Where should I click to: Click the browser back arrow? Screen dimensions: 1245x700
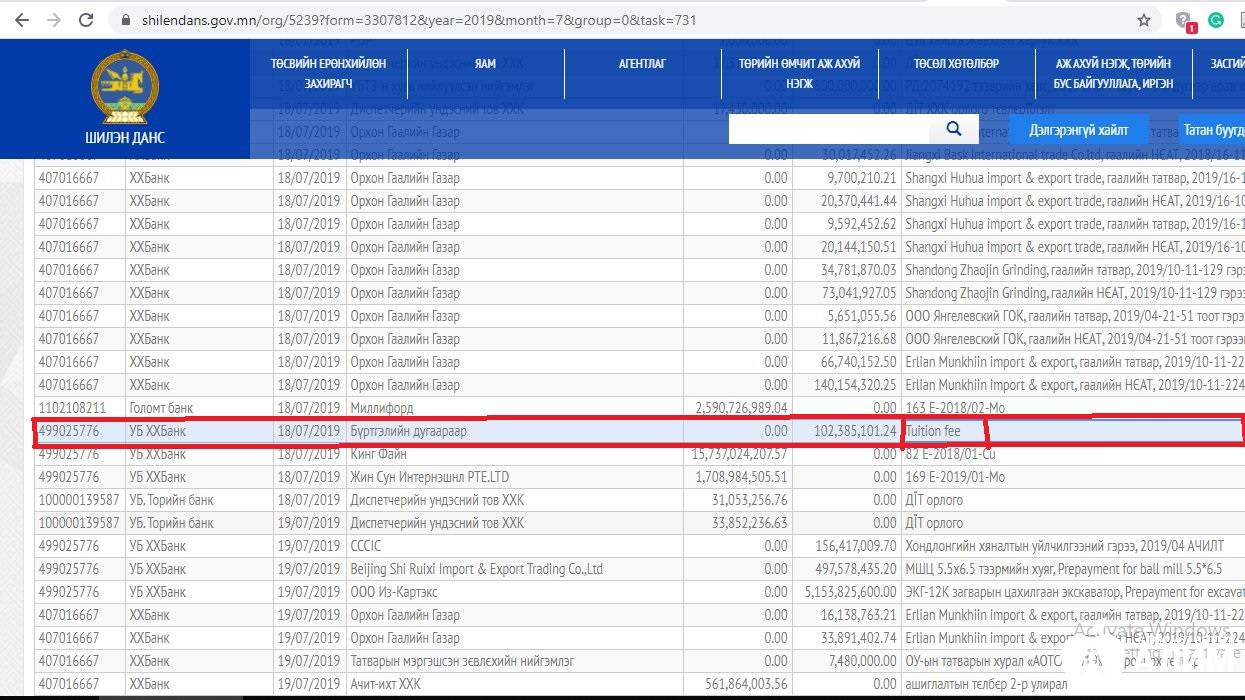pyautogui.click(x=21, y=20)
